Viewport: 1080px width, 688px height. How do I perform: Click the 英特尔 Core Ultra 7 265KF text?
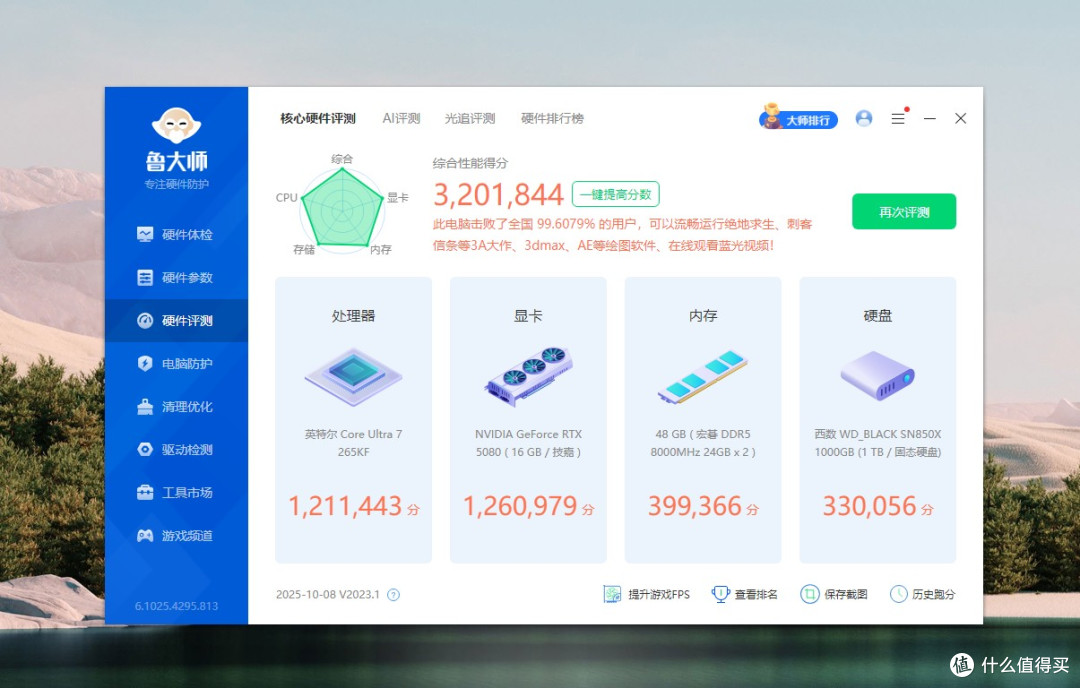pyautogui.click(x=353, y=443)
